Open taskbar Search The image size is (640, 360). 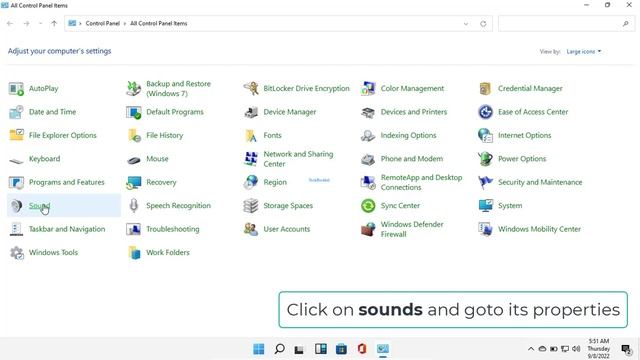[280, 349]
